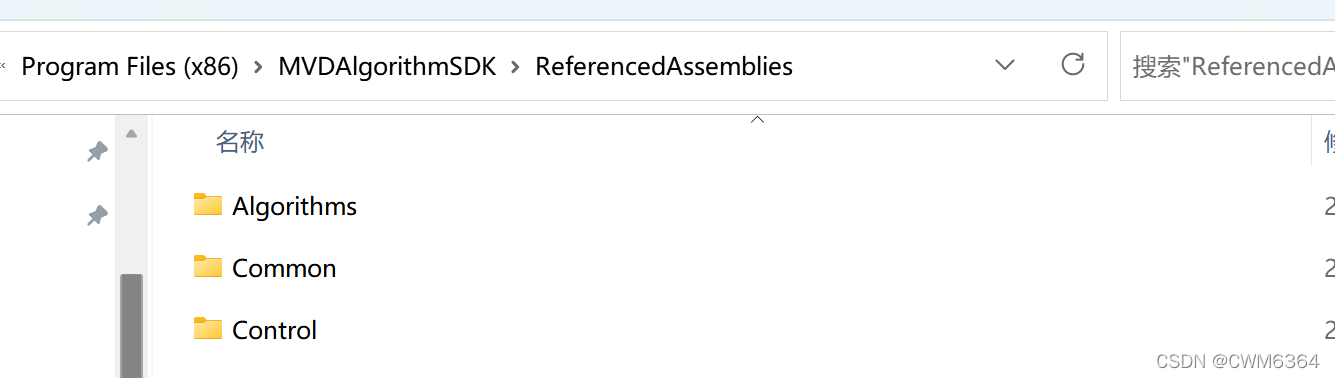Select the Common folder name
This screenshot has height=378, width=1335.
[x=284, y=268]
